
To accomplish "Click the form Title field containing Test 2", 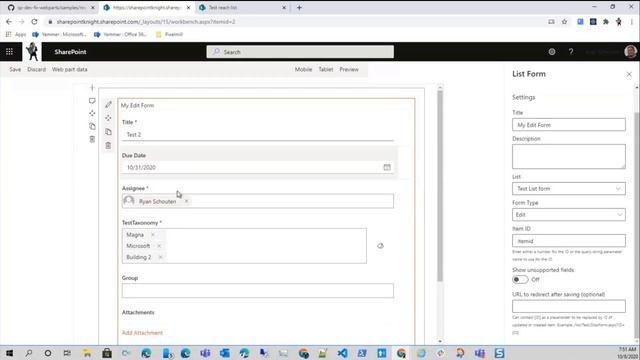I will 258,134.
